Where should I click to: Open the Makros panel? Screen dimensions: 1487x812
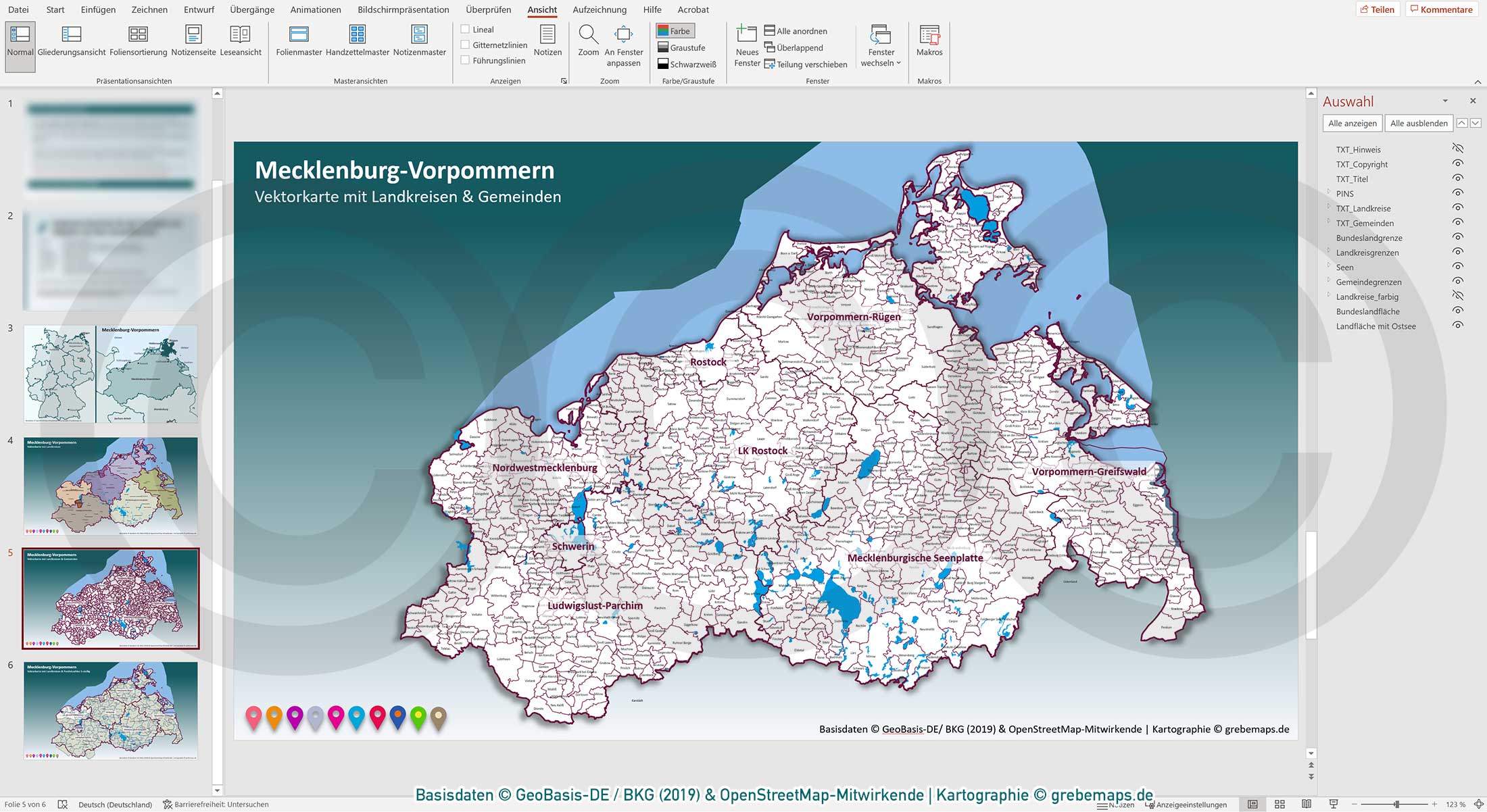(x=929, y=41)
